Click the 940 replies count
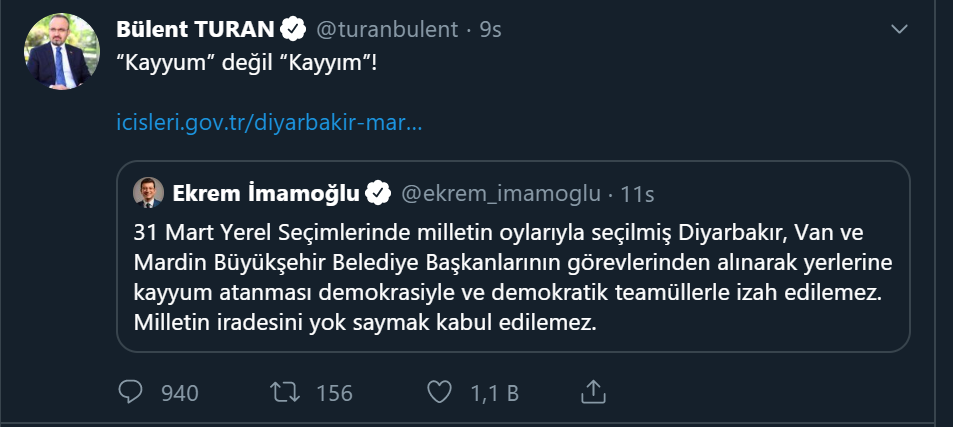Image resolution: width=953 pixels, height=427 pixels. click(180, 393)
